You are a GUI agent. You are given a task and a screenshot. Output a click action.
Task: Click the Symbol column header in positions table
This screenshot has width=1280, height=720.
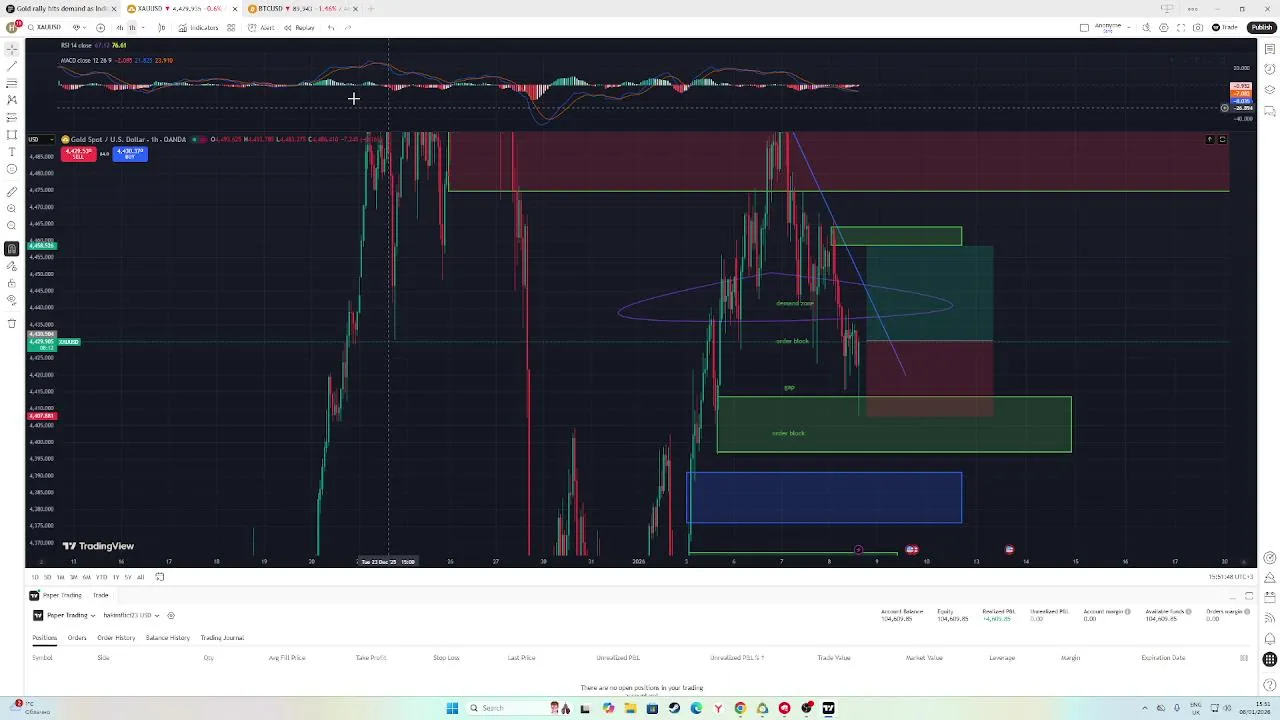(x=42, y=658)
